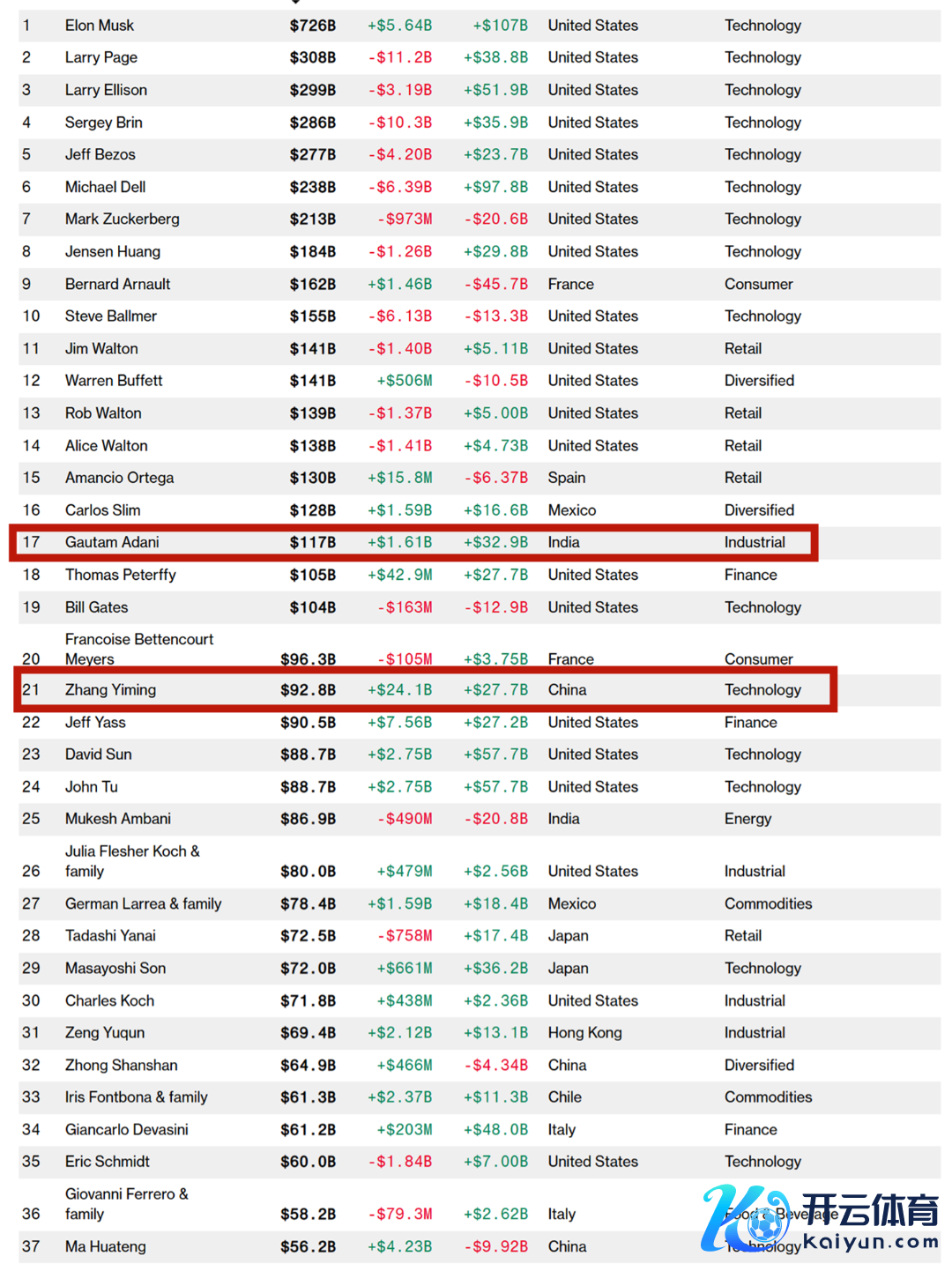Click Francoise Bettencourt Meyers name
The image size is (952, 1271).
click(x=139, y=649)
